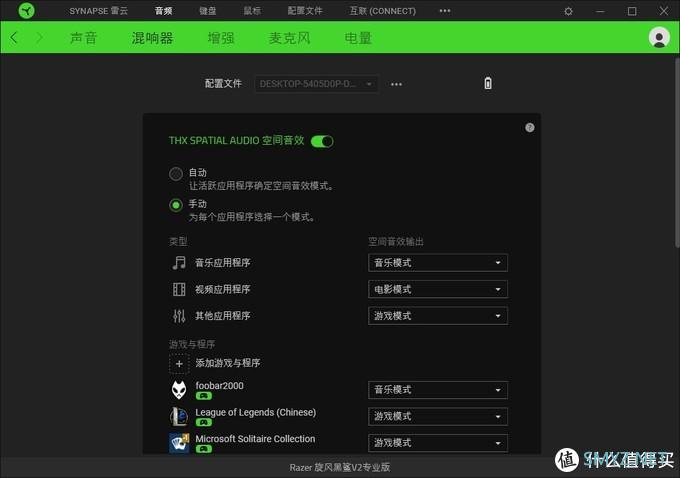
Task: Click the vertical scrollbar thumb
Action: [x=677, y=153]
